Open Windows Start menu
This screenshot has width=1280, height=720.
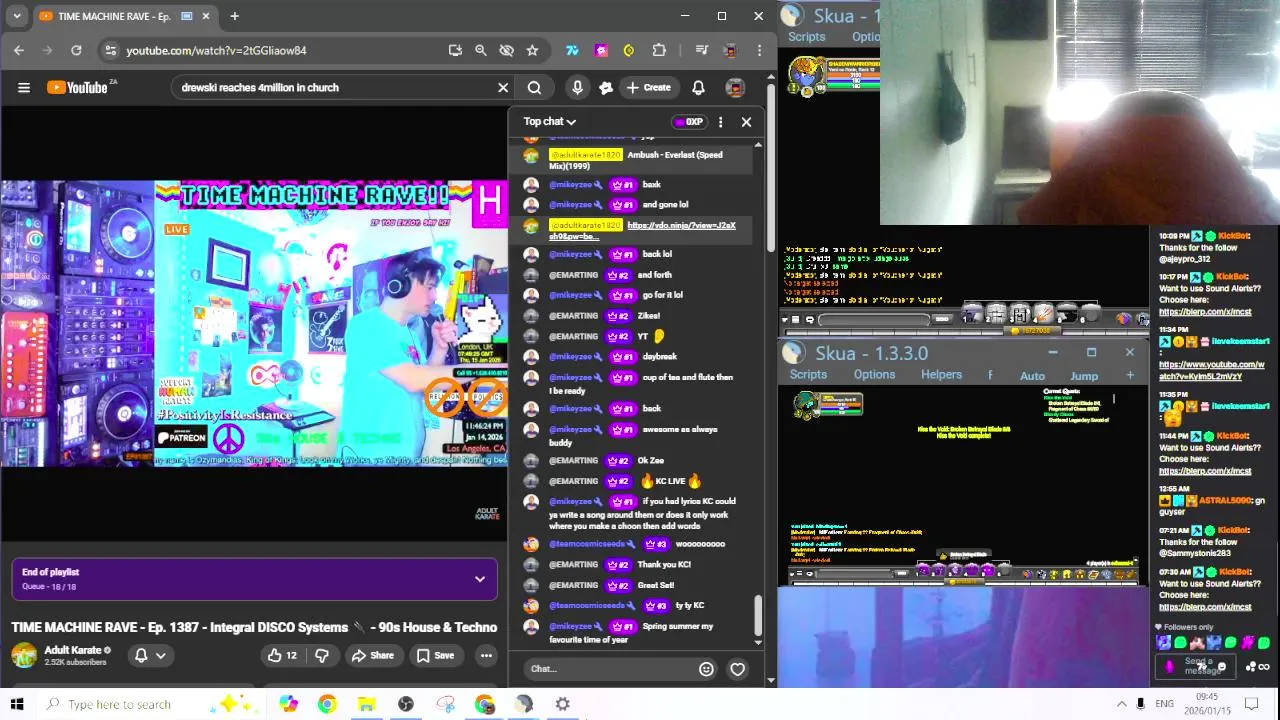16,704
